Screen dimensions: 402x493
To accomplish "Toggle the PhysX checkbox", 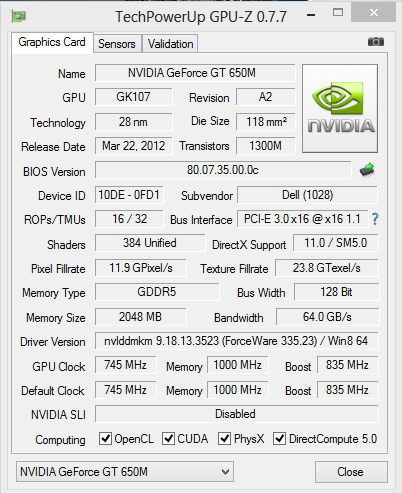I will [x=224, y=438].
